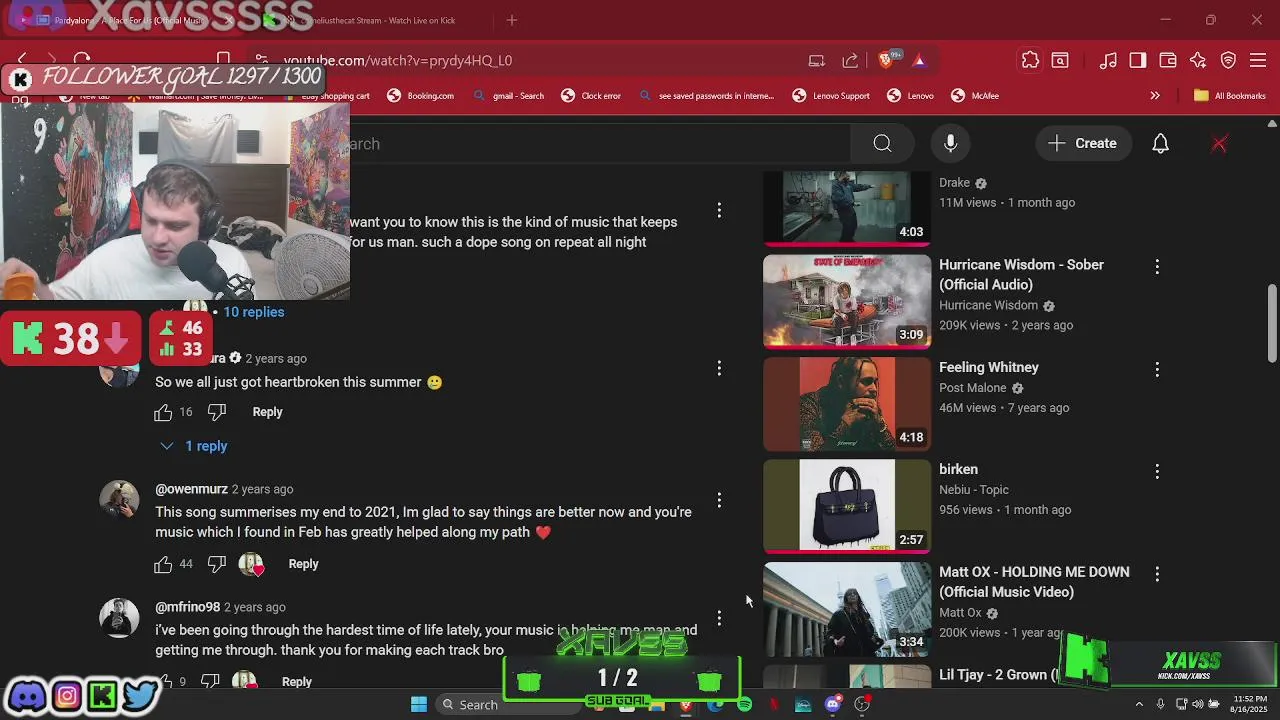This screenshot has width=1280, height=720.
Task: Open more options for birken video
Action: 1157,471
